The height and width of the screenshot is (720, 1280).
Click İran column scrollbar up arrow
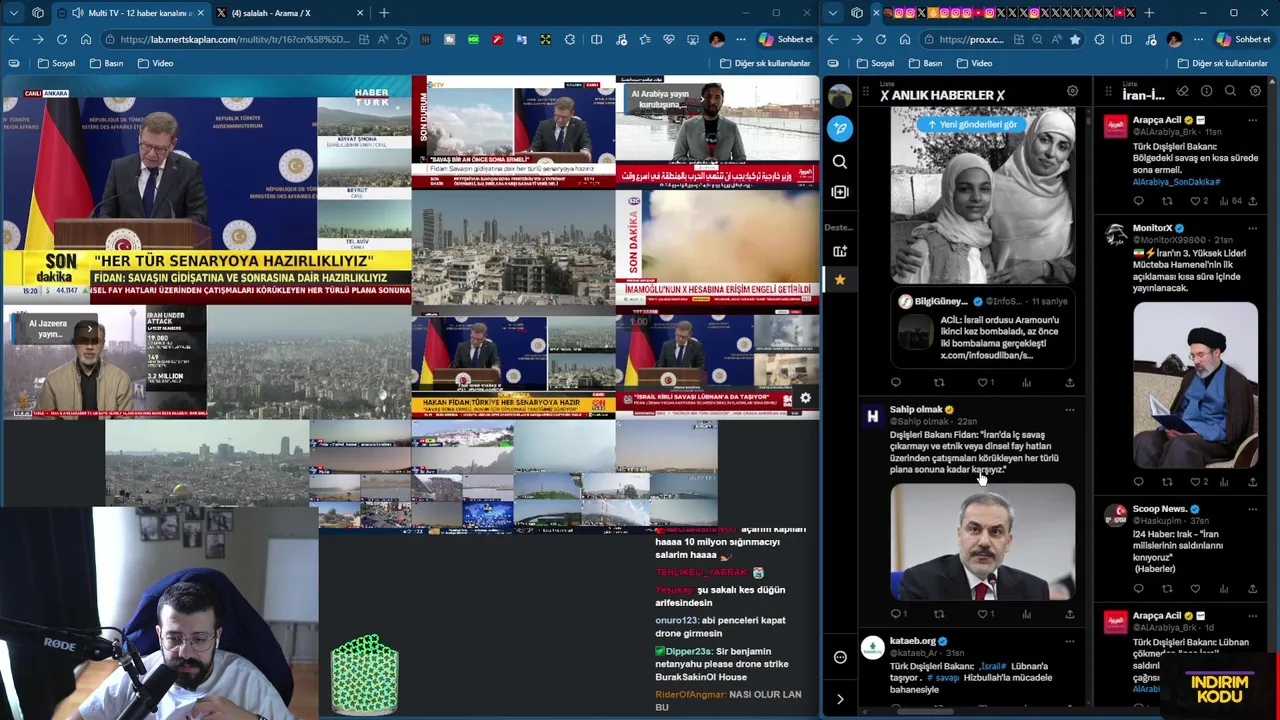1271,79
